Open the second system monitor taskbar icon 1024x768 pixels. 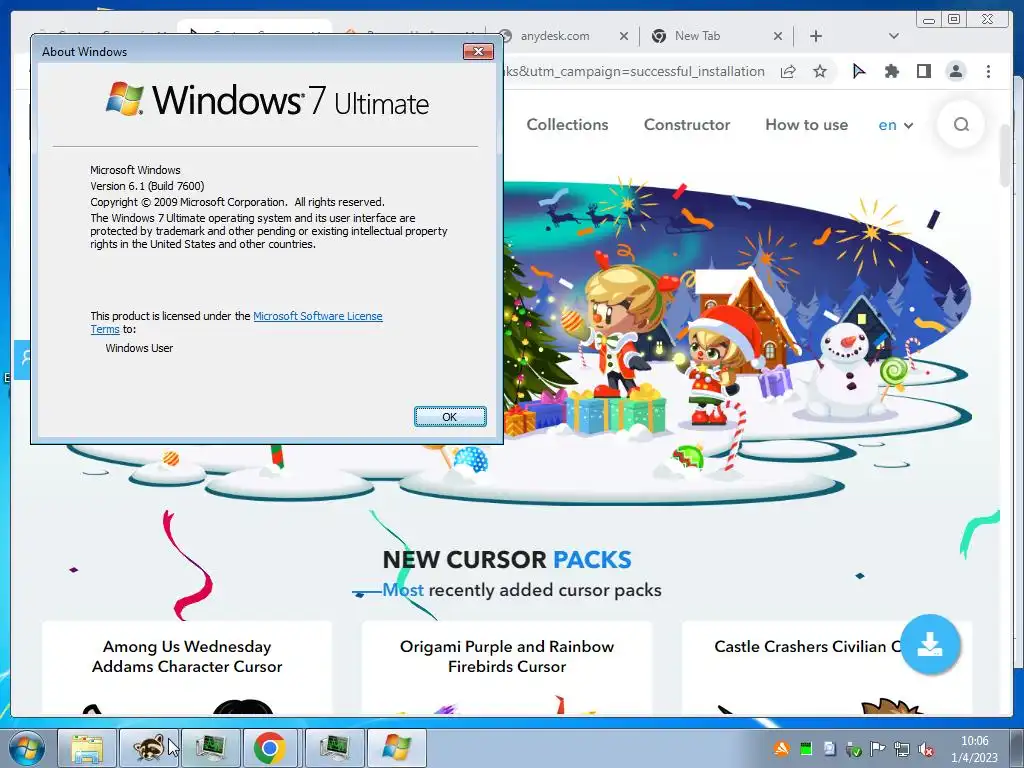click(x=334, y=748)
